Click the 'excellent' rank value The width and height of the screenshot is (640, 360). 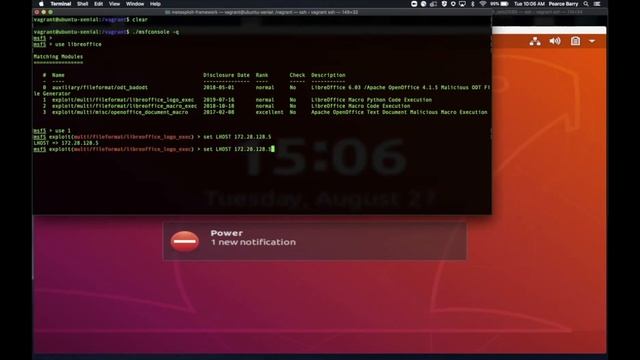tap(269, 112)
